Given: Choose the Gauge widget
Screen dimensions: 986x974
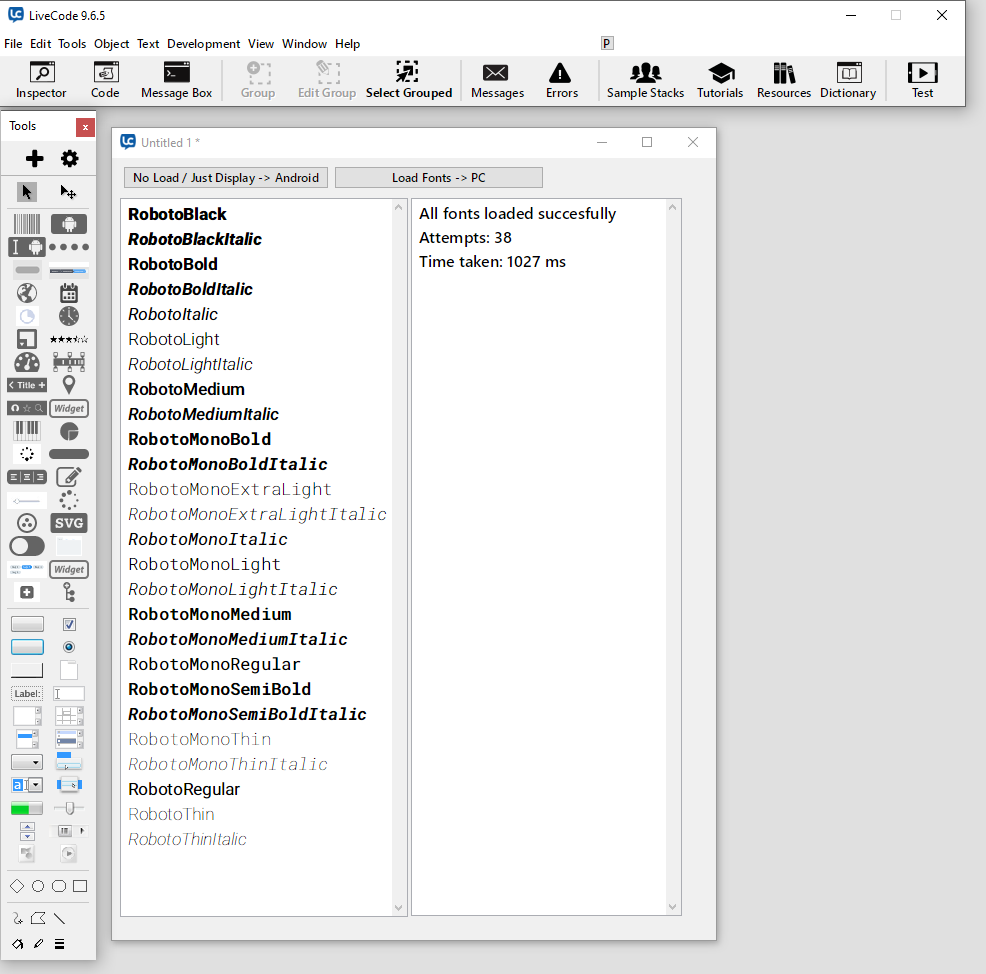Looking at the screenshot, I should point(27,362).
